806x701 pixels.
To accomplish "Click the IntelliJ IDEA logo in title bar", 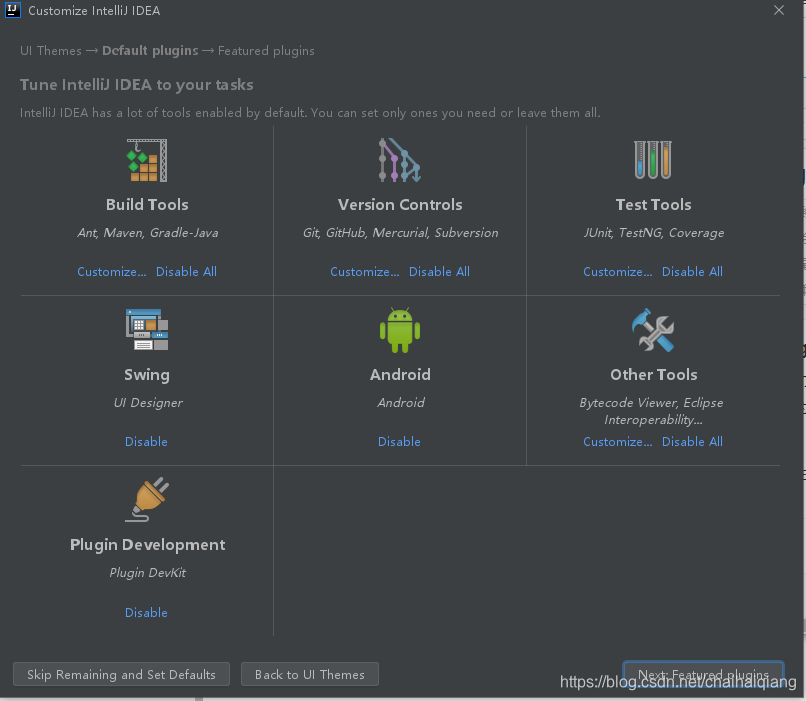I will (x=12, y=10).
